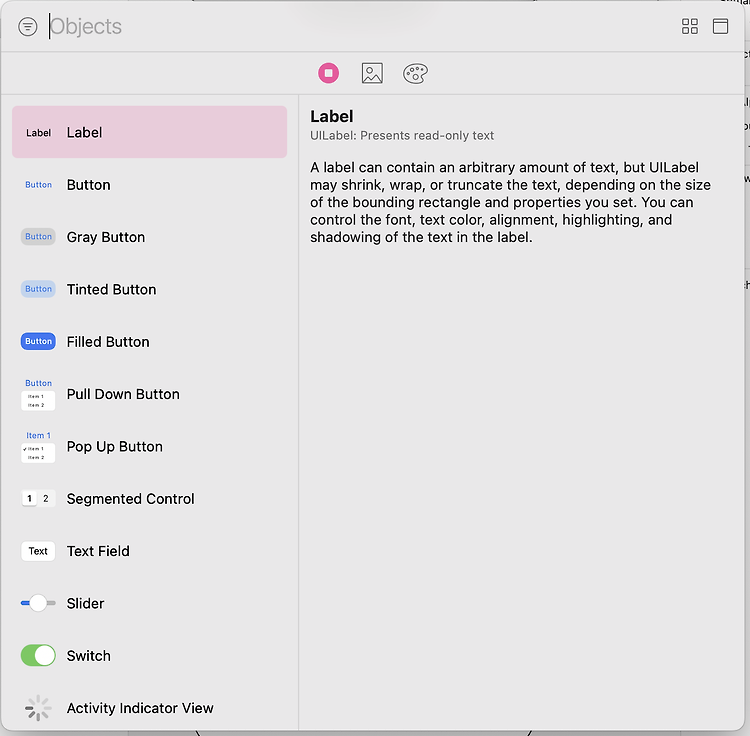Image resolution: width=750 pixels, height=736 pixels.
Task: Click the Segmented Control 1 2 thumbnail
Action: coord(38,498)
